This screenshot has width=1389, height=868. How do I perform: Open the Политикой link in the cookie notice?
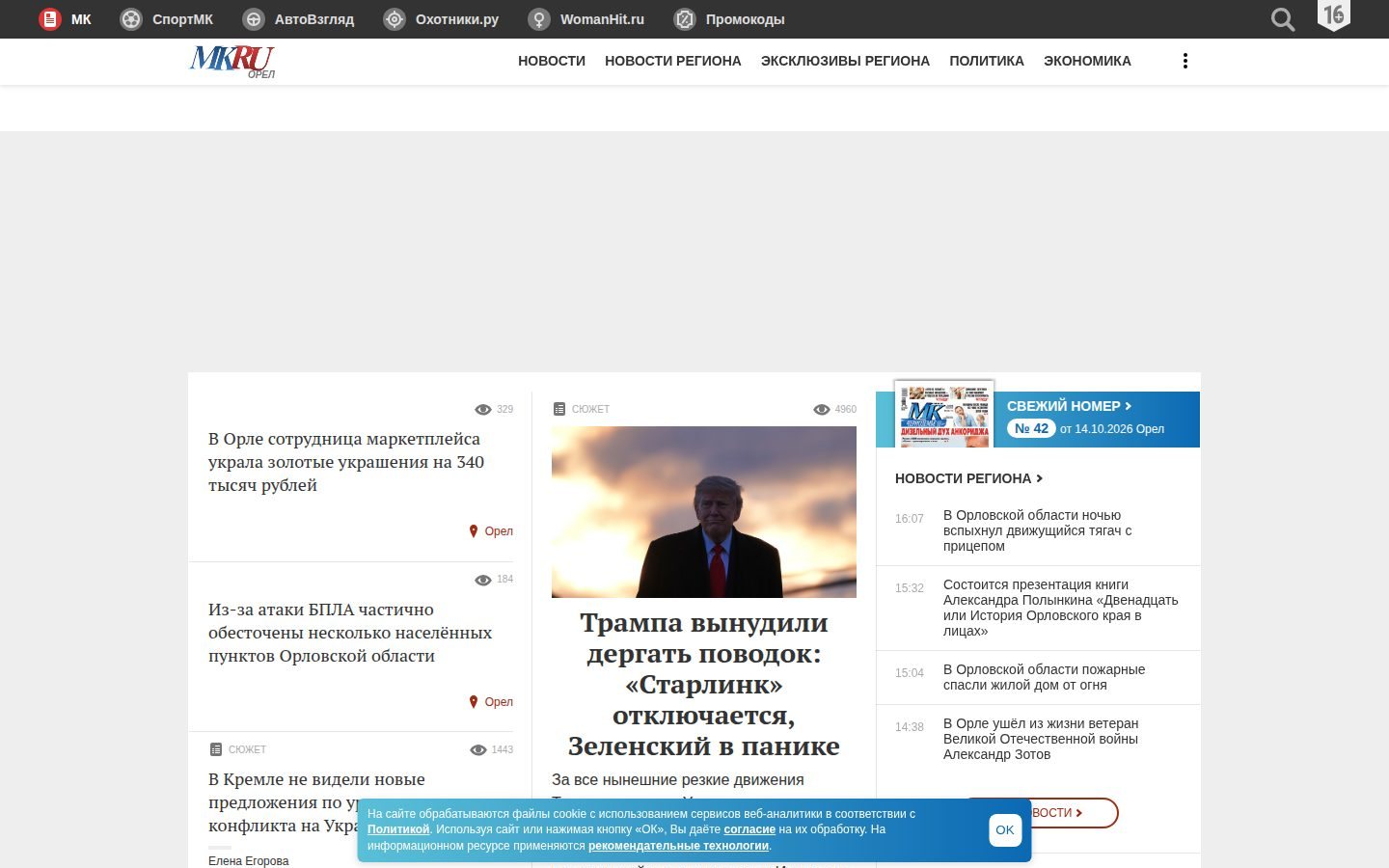(x=398, y=829)
